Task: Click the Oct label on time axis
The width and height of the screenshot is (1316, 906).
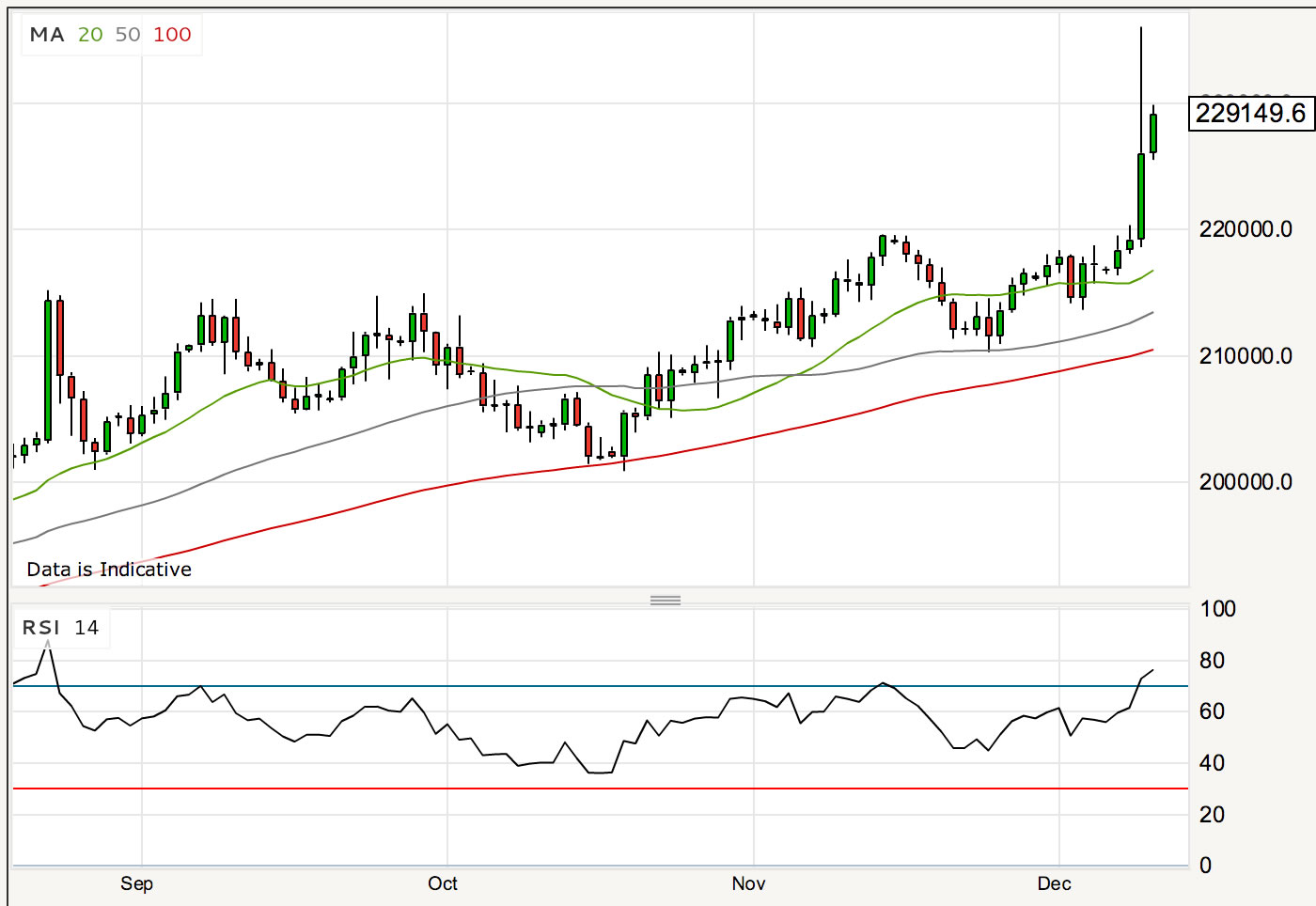Action: [443, 883]
